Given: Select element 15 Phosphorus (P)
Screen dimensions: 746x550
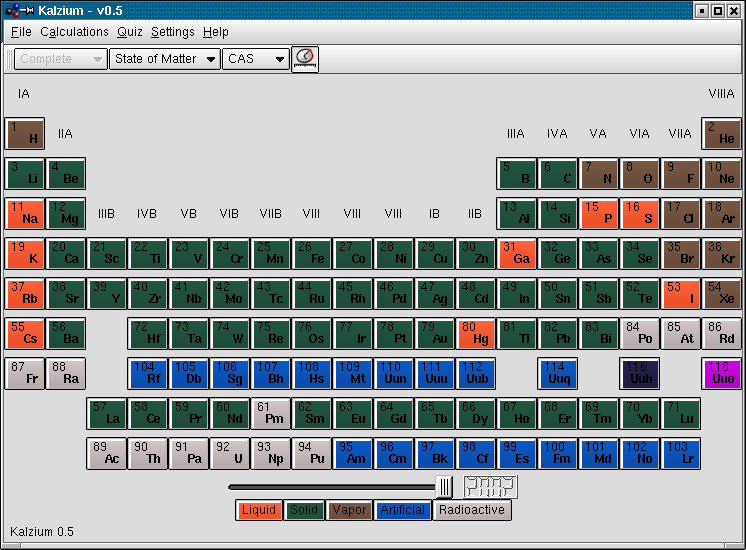Looking at the screenshot, I should pyautogui.click(x=598, y=213).
